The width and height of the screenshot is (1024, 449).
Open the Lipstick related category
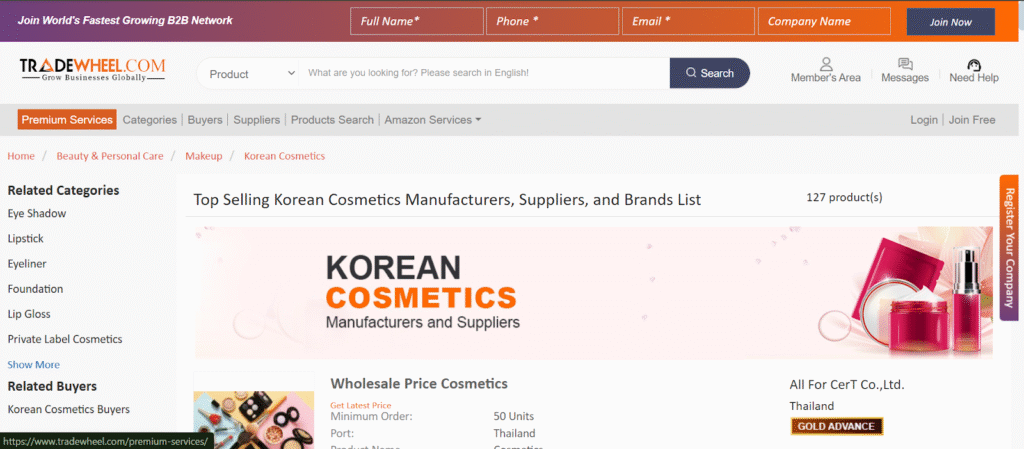tap(25, 239)
